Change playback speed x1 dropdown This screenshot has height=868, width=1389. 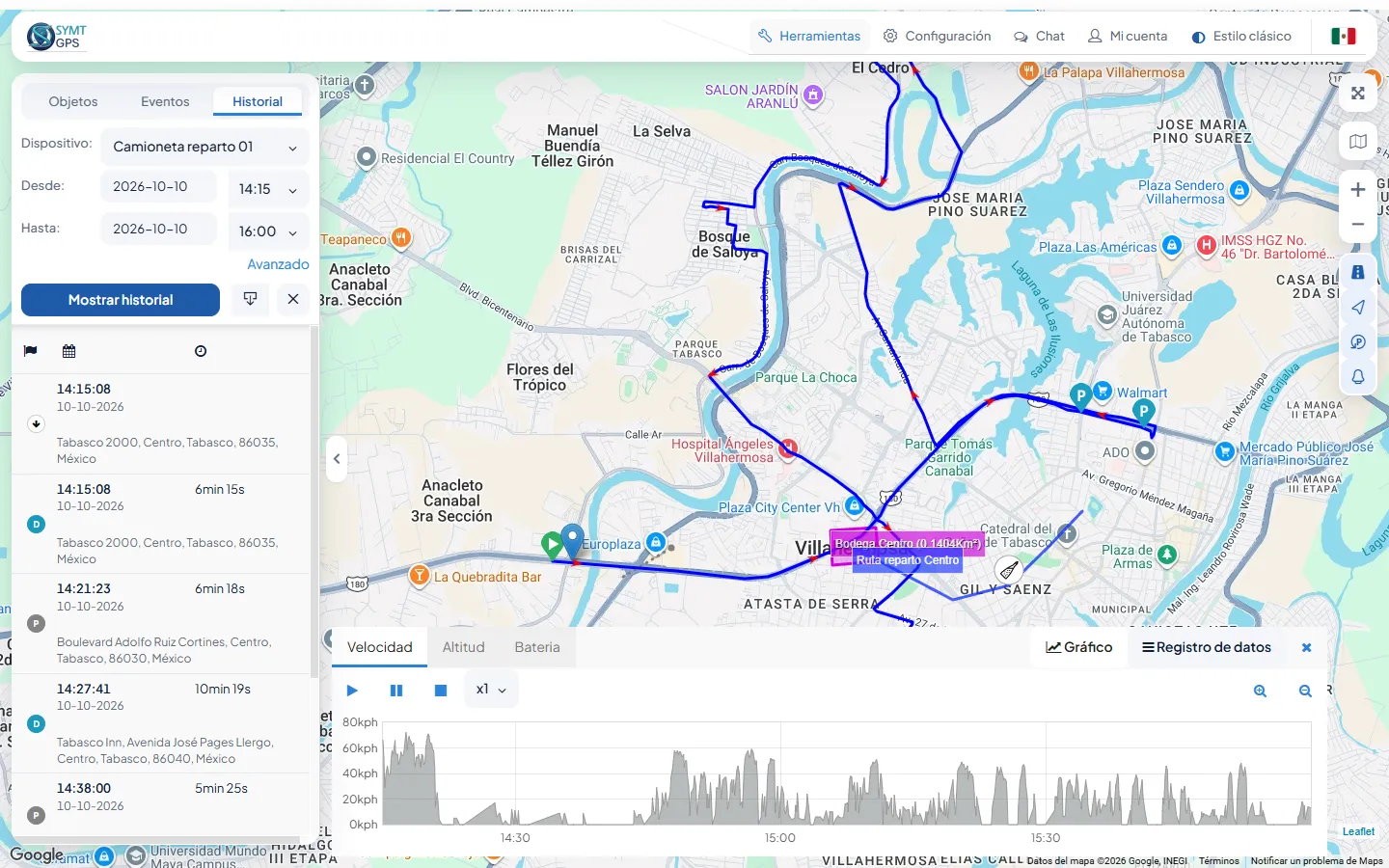pyautogui.click(x=491, y=690)
